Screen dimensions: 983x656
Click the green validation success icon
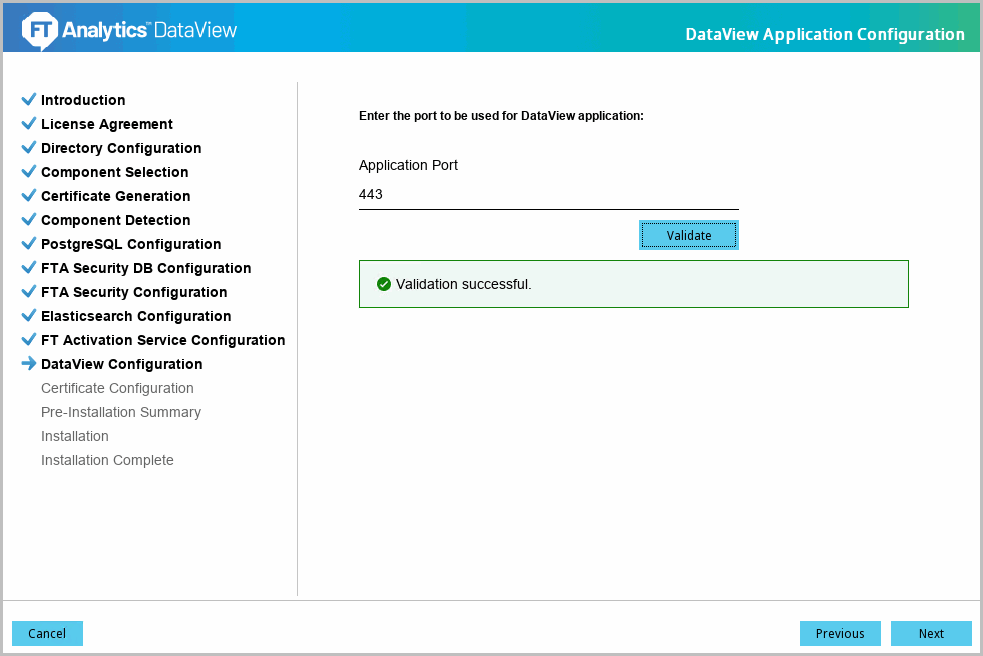384,284
